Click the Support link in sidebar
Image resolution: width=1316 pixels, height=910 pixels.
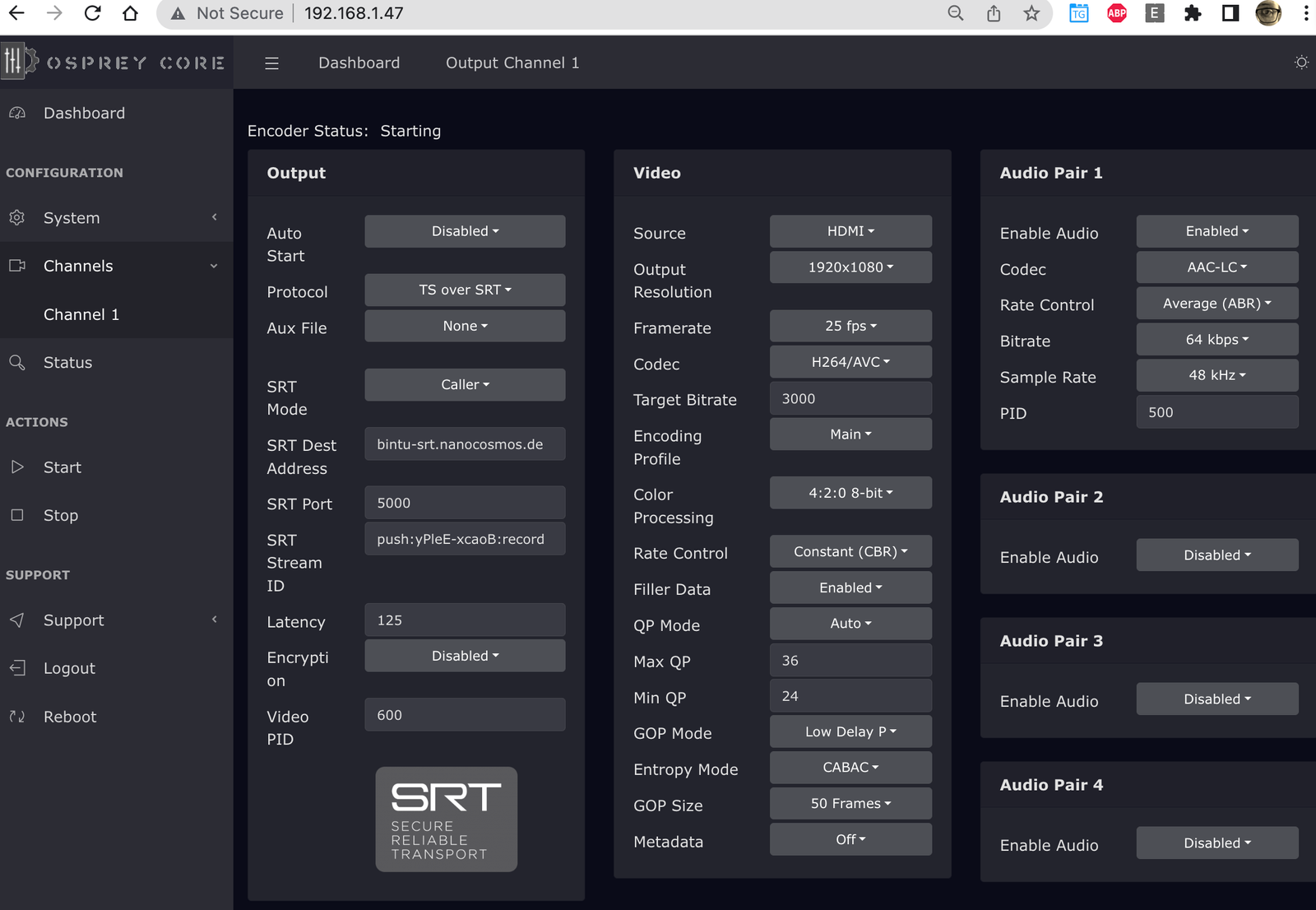tap(74, 620)
